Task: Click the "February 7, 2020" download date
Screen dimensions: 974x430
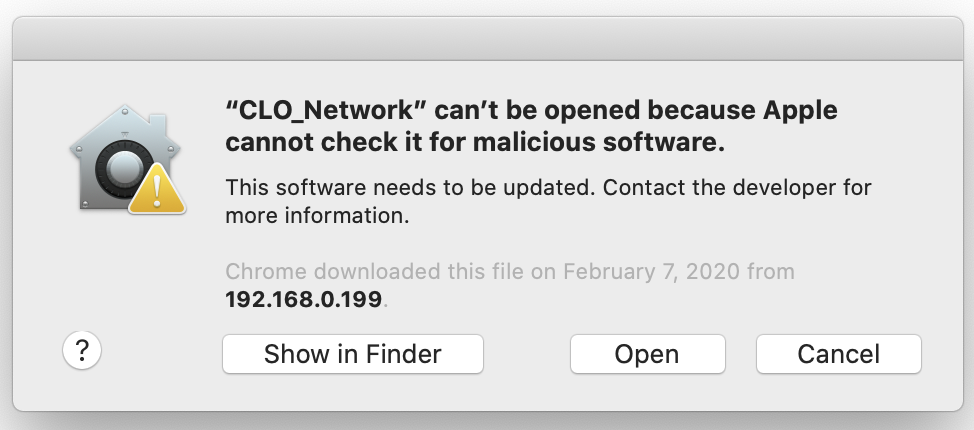Action: tap(651, 271)
